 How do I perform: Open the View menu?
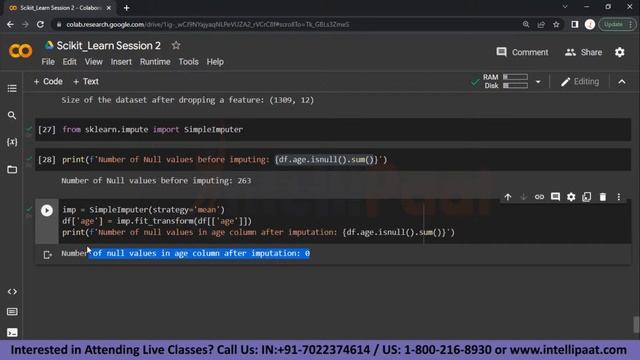93,62
